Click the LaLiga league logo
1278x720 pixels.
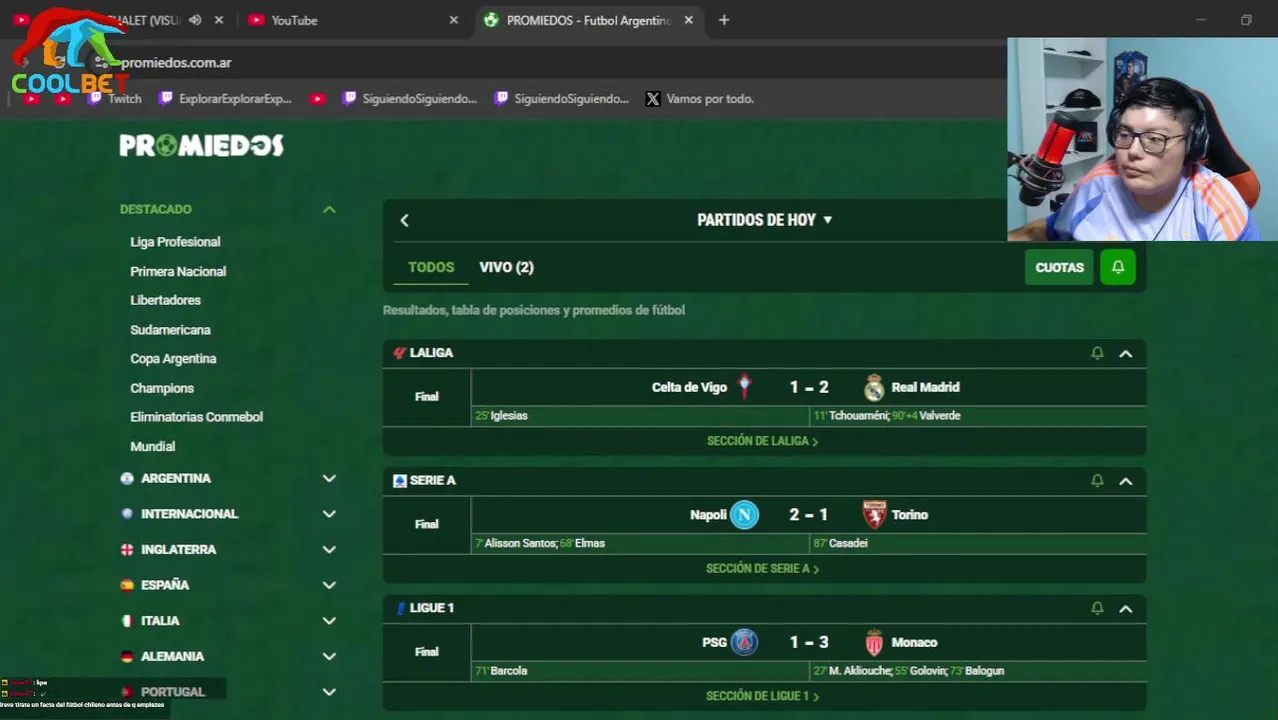click(399, 353)
